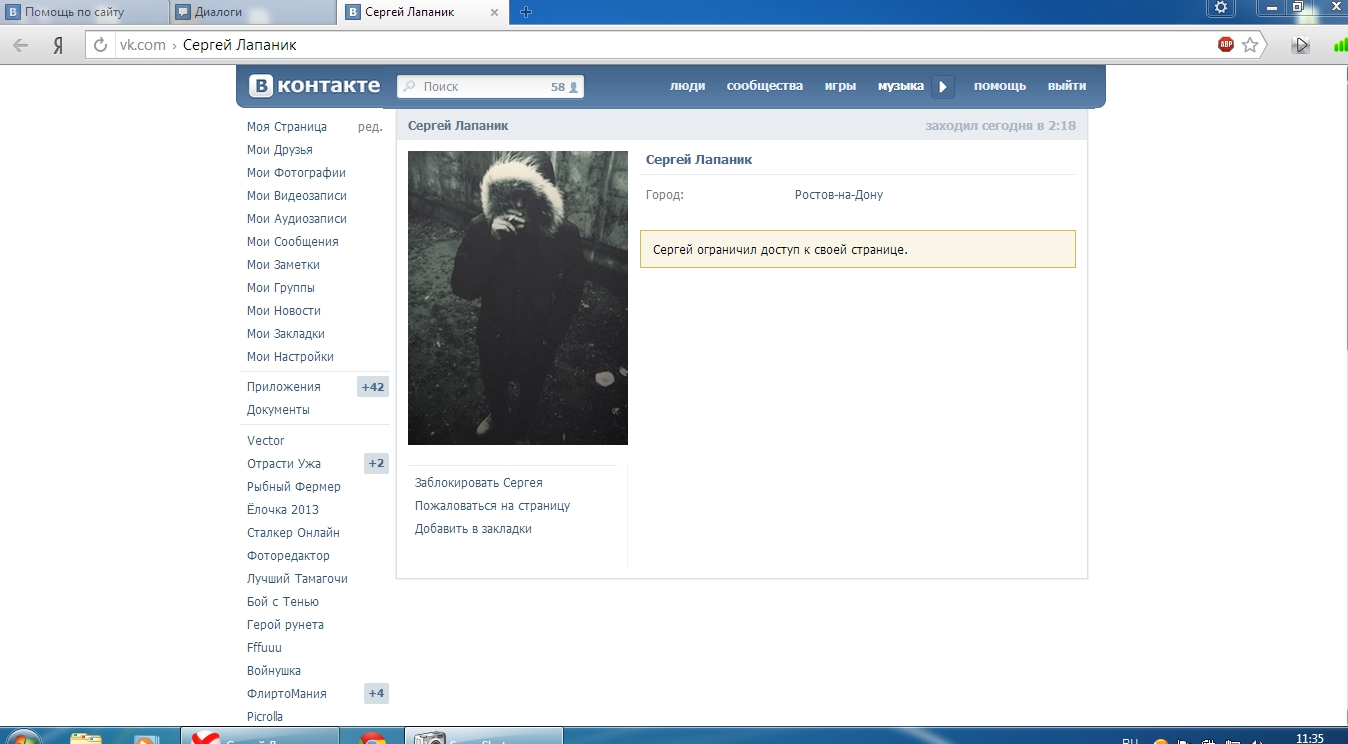This screenshot has height=744, width=1348.
Task: Open the сообщества menu item
Action: pos(764,86)
